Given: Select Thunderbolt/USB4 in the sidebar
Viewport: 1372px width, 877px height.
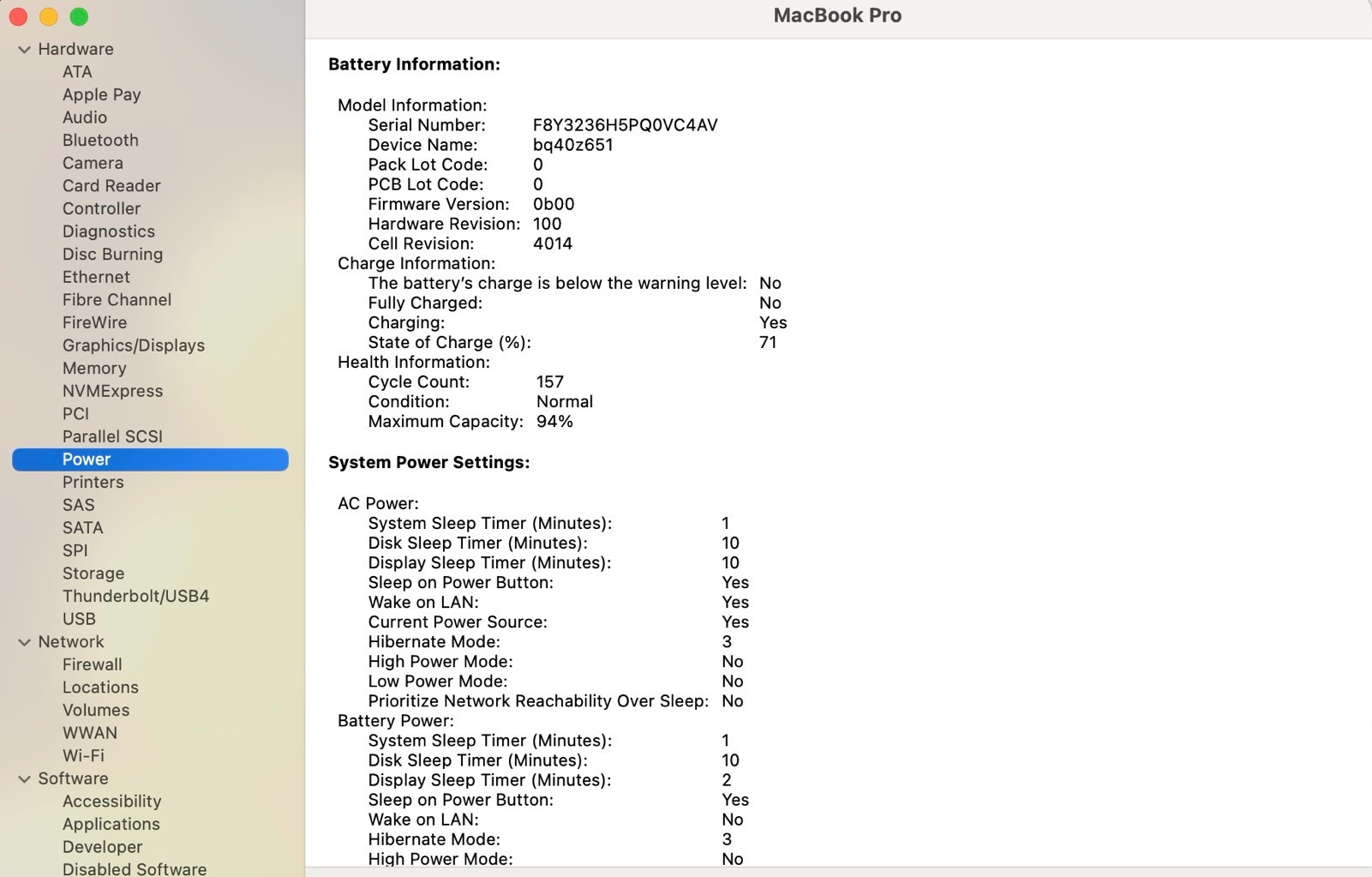Looking at the screenshot, I should click(135, 596).
